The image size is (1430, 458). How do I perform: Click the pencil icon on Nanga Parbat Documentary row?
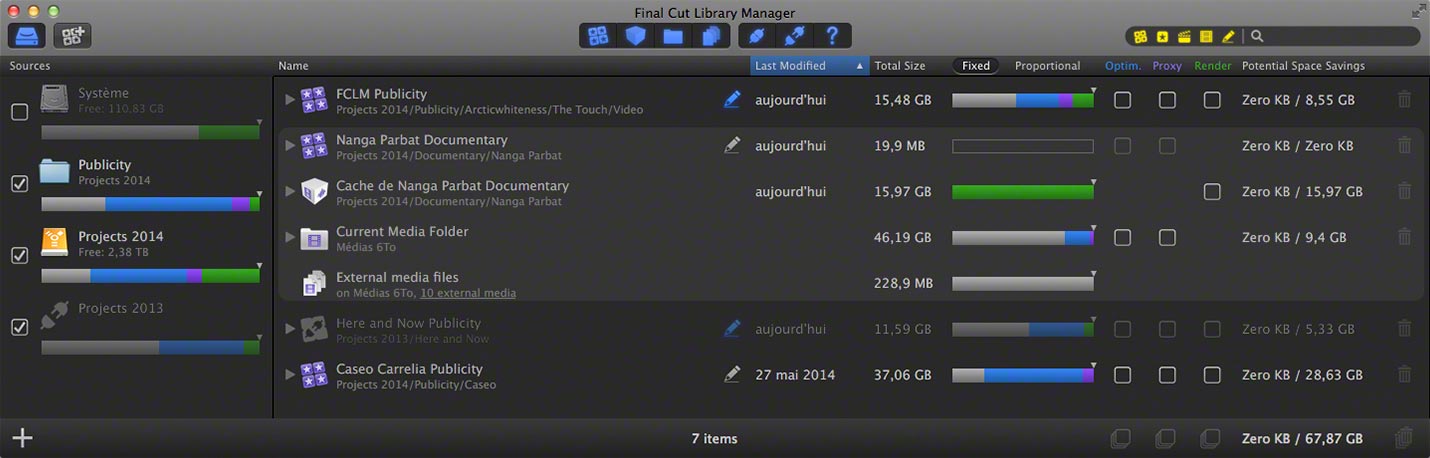[x=732, y=146]
